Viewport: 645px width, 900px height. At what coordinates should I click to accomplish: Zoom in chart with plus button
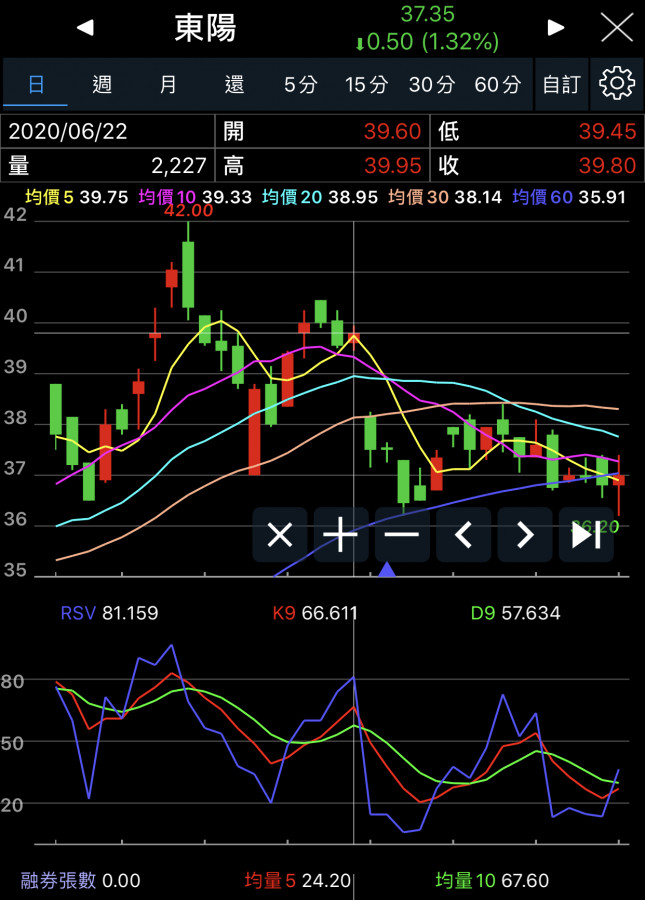tap(341, 535)
